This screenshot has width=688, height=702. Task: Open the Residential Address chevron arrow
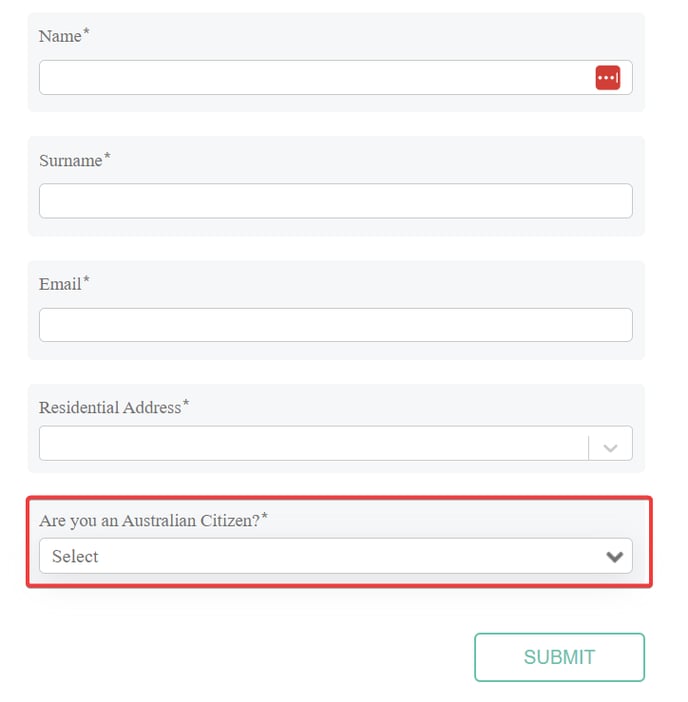(610, 448)
